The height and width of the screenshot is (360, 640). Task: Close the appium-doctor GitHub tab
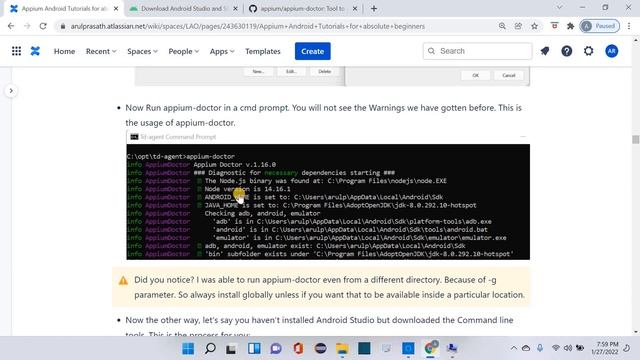click(x=355, y=9)
